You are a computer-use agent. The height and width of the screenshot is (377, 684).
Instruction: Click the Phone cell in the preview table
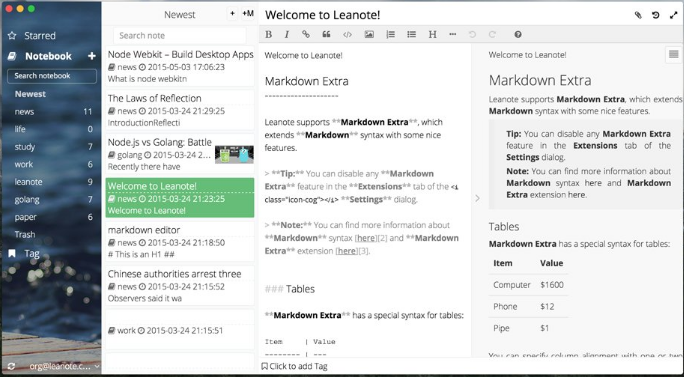click(505, 306)
